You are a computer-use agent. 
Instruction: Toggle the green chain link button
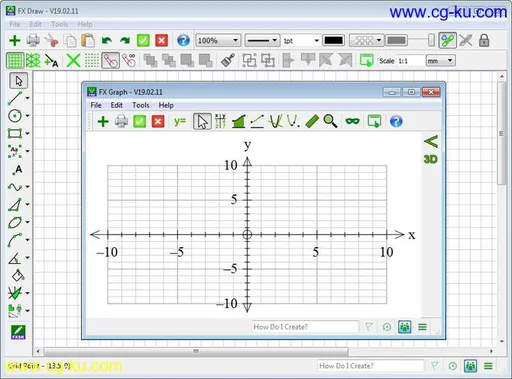(x=447, y=41)
